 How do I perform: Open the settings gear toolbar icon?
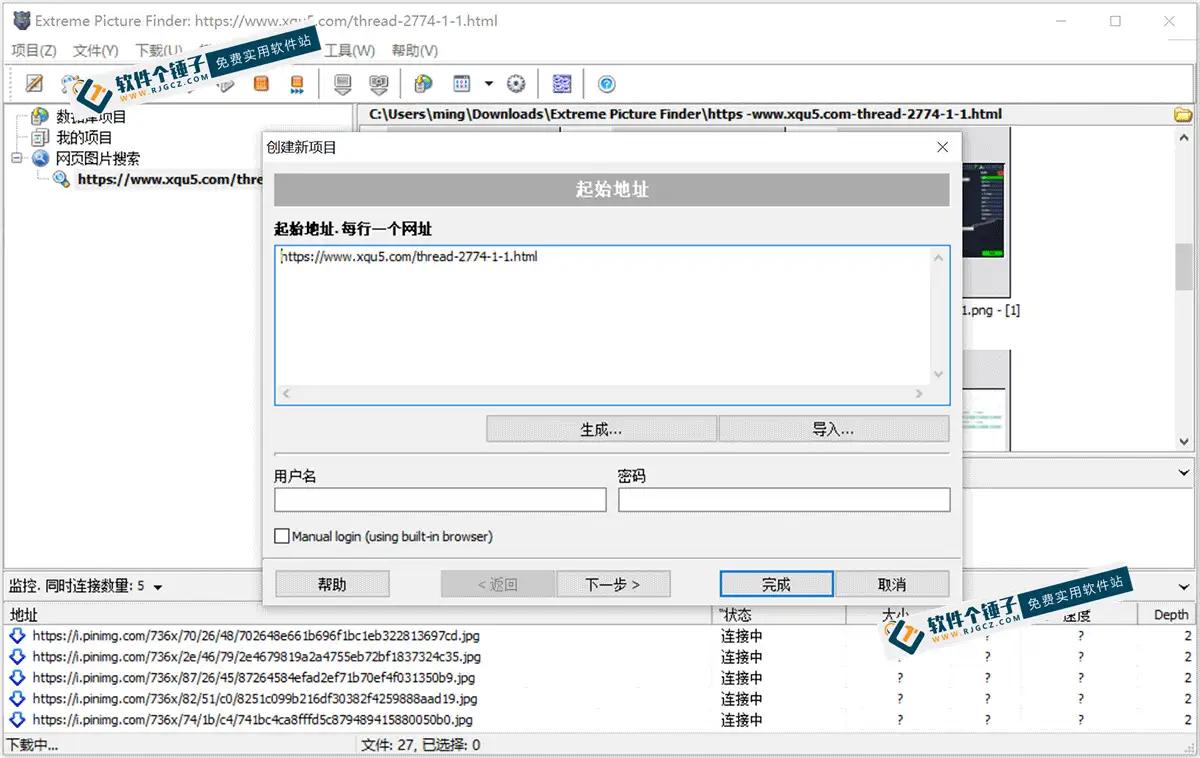516,84
